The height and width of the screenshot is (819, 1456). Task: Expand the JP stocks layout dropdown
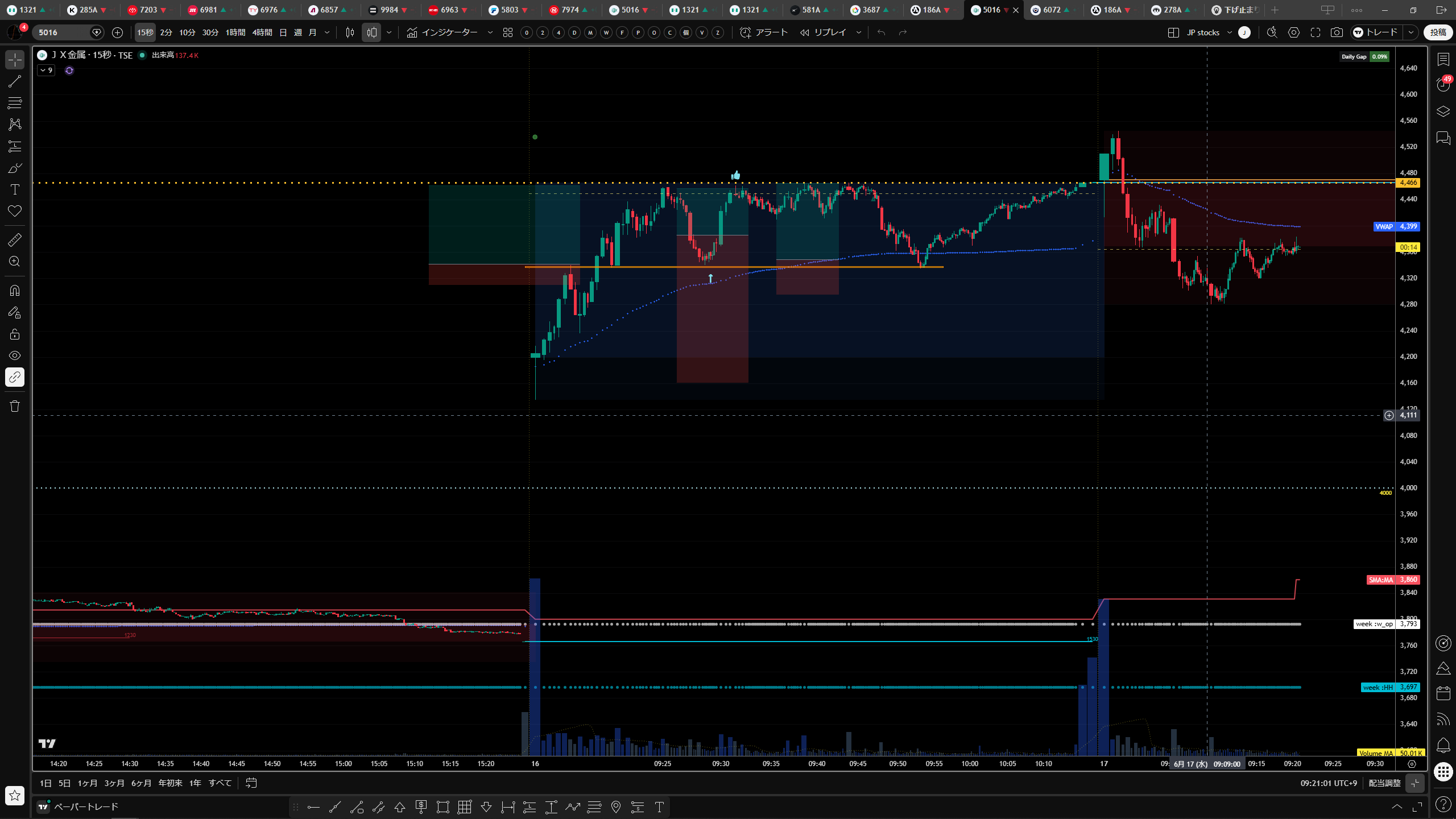tap(1230, 32)
